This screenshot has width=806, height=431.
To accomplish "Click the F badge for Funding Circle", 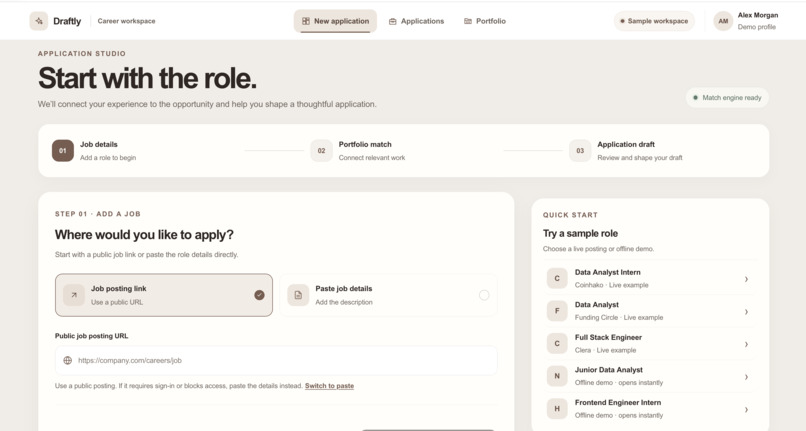I will point(557,311).
